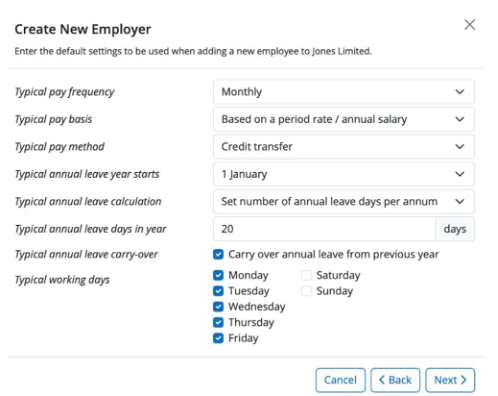Click the annual leave days input field
498x396 pixels.
tap(324, 229)
